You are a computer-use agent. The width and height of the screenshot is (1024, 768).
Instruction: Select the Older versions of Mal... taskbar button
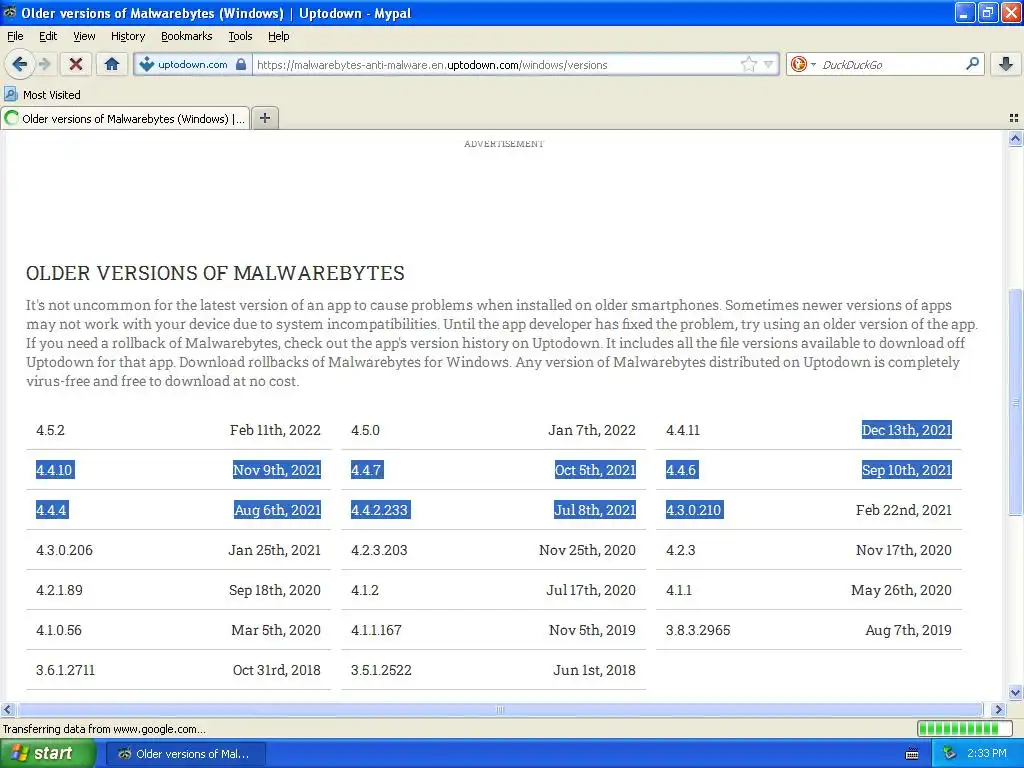pyautogui.click(x=185, y=754)
